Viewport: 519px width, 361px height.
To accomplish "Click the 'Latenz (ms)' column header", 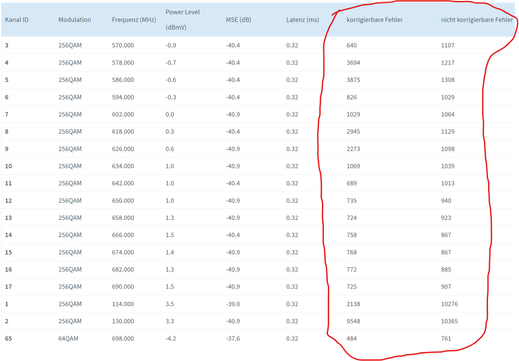I will tap(302, 20).
